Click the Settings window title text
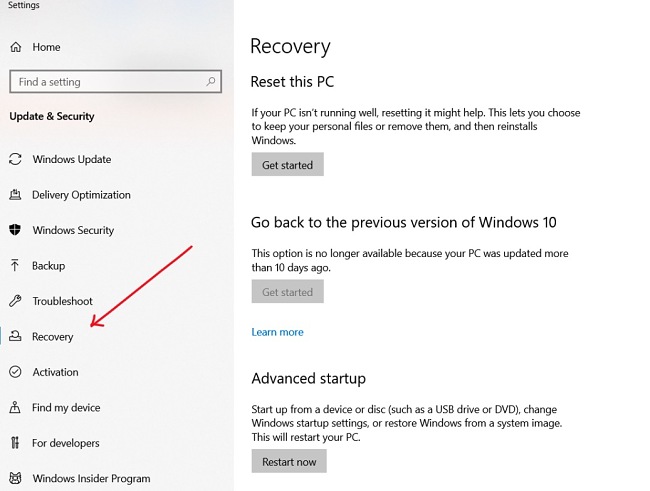 point(24,5)
